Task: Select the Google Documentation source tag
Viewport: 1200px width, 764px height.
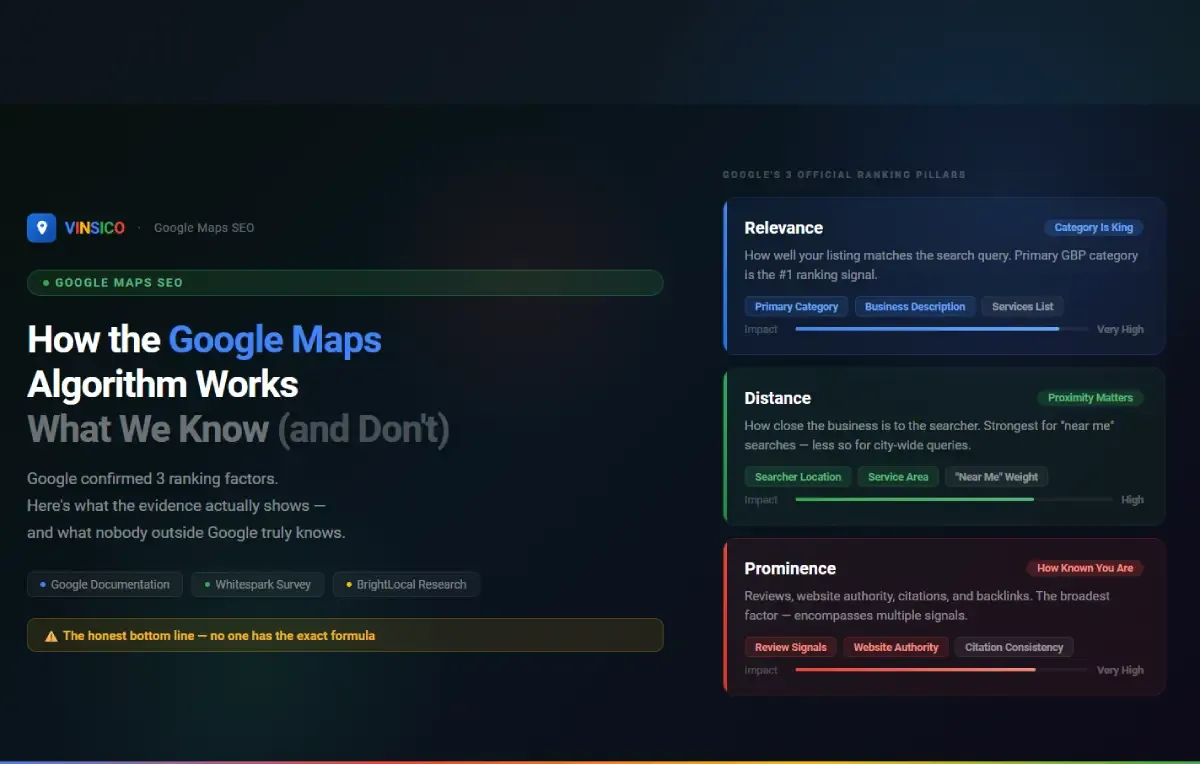Action: pos(105,585)
